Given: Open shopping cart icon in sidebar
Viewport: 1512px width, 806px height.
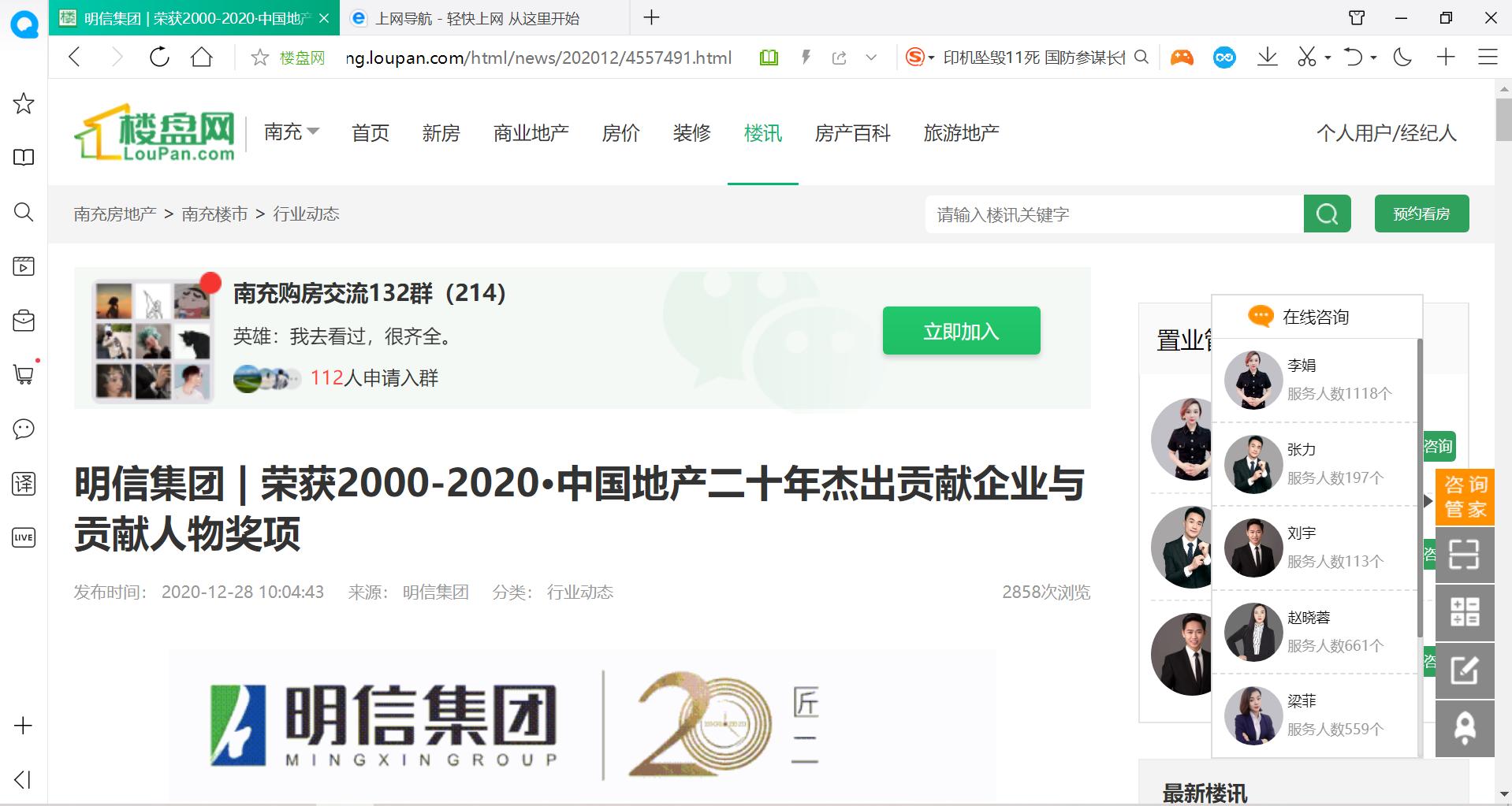Looking at the screenshot, I should [24, 374].
